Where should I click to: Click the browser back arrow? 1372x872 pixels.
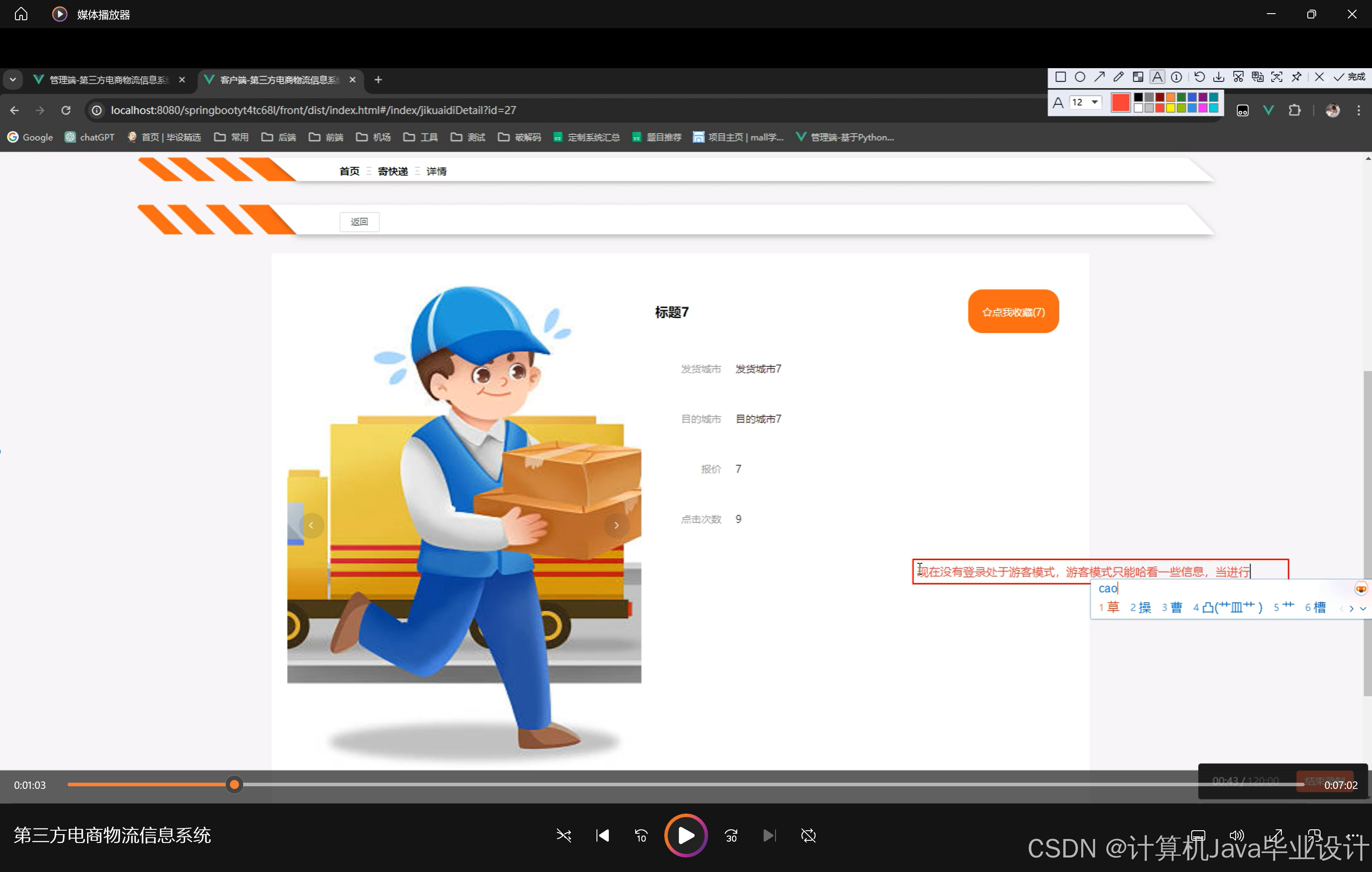tap(15, 110)
